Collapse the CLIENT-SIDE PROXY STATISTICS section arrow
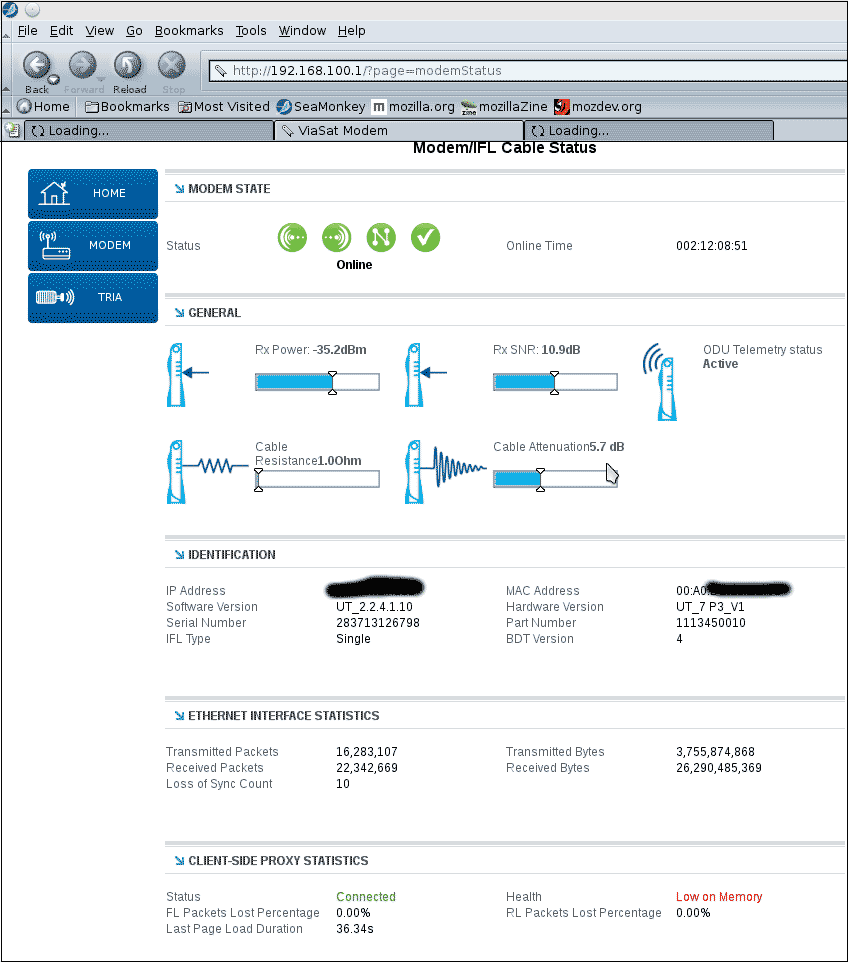Screen dimensions: 848x962 (x=179, y=861)
